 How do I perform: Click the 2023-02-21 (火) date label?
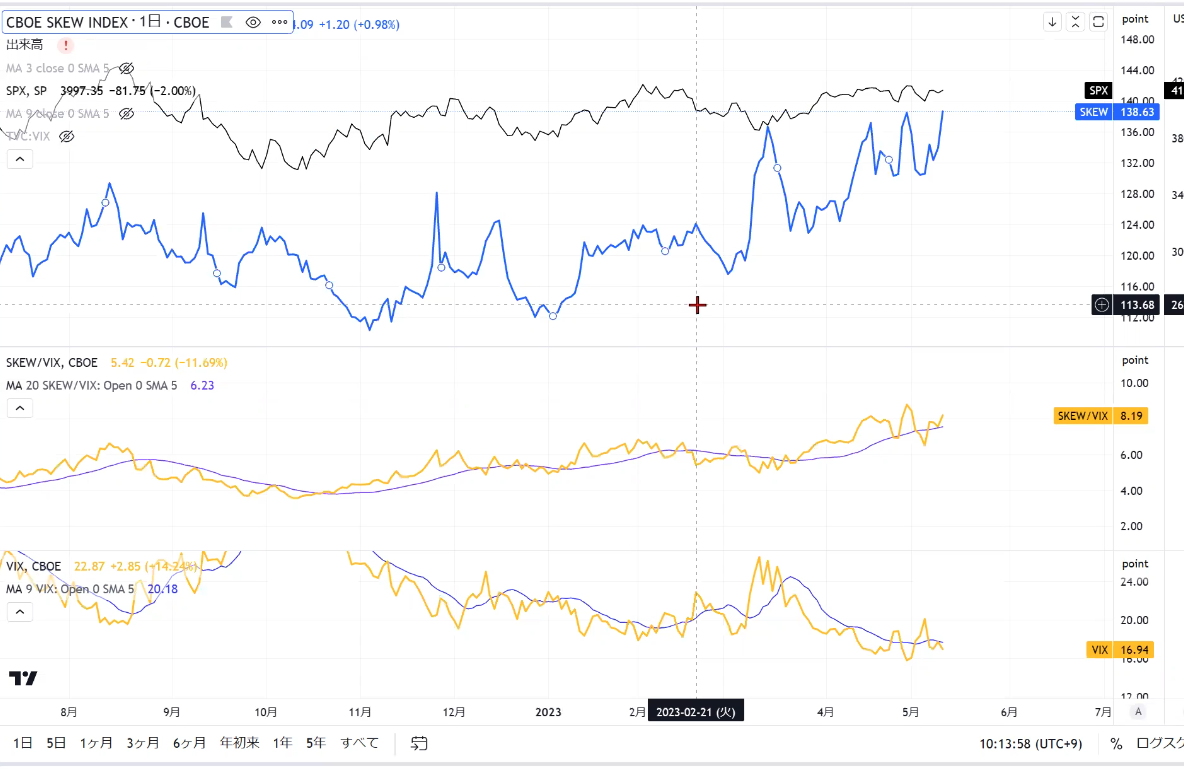tap(695, 712)
